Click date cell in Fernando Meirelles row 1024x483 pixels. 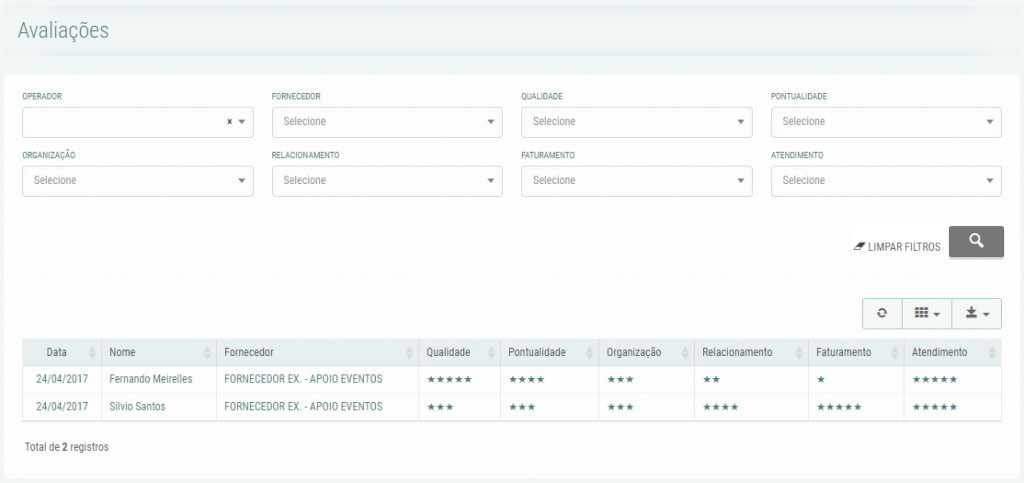[x=62, y=379]
